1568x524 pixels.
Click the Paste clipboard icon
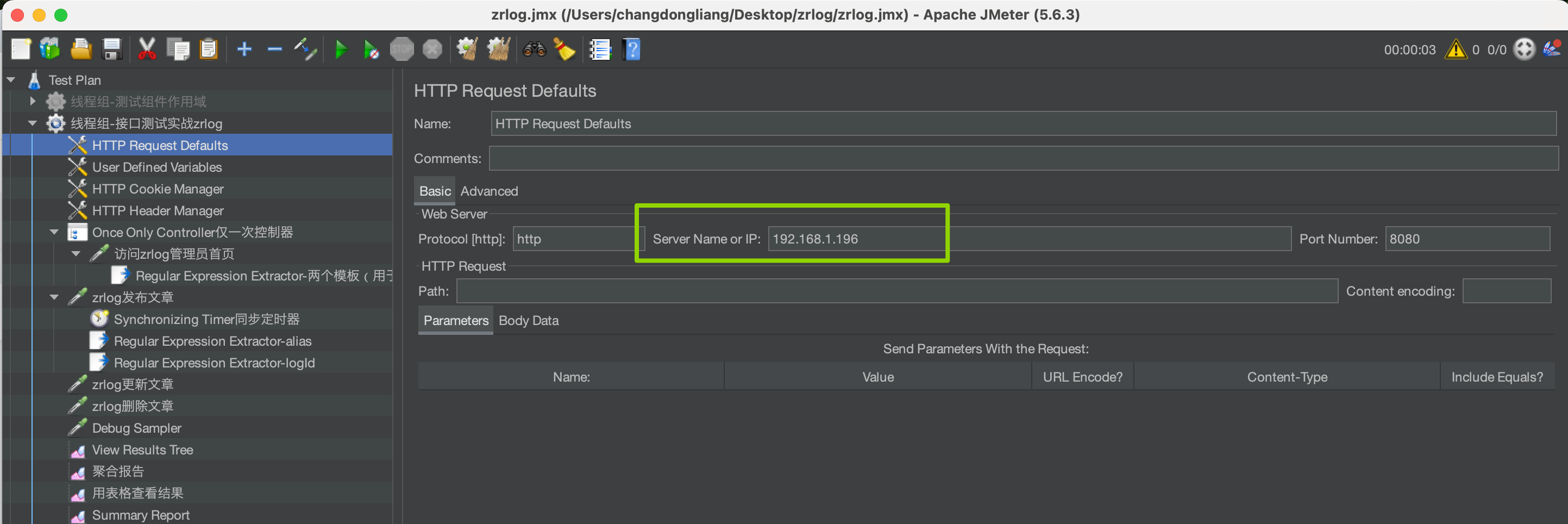click(x=209, y=49)
